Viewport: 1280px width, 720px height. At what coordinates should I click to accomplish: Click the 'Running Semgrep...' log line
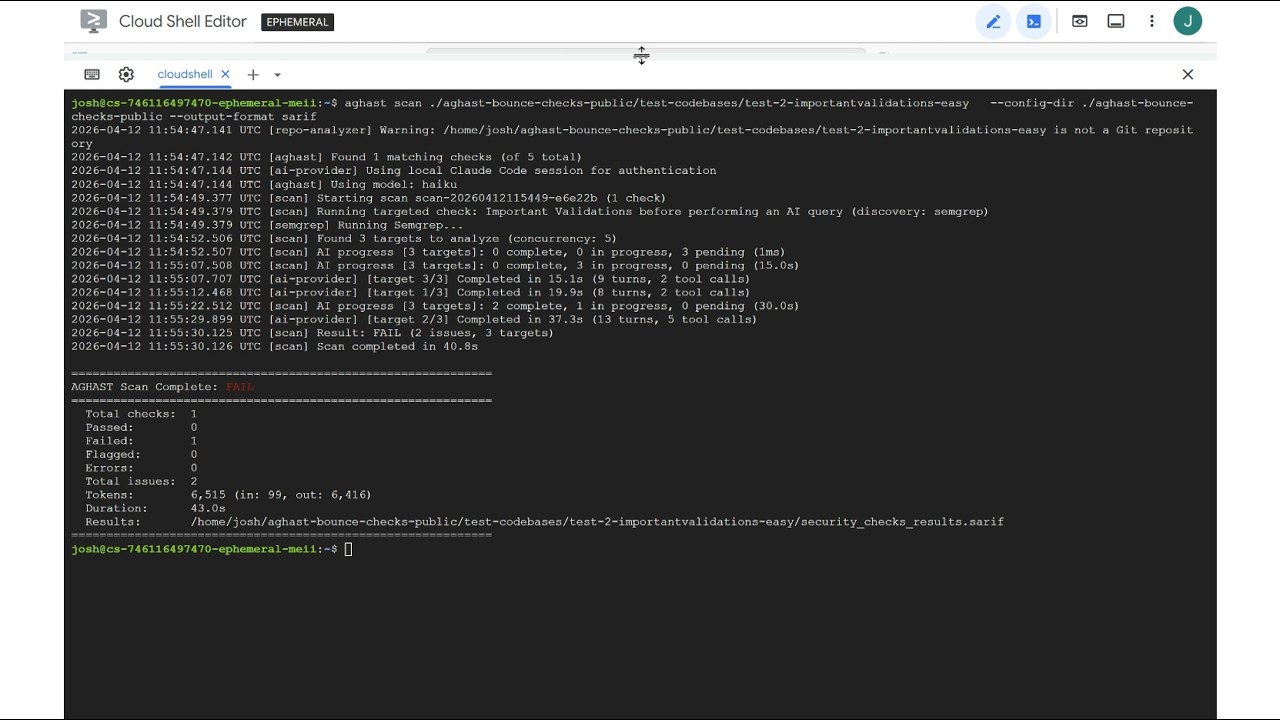coord(267,225)
